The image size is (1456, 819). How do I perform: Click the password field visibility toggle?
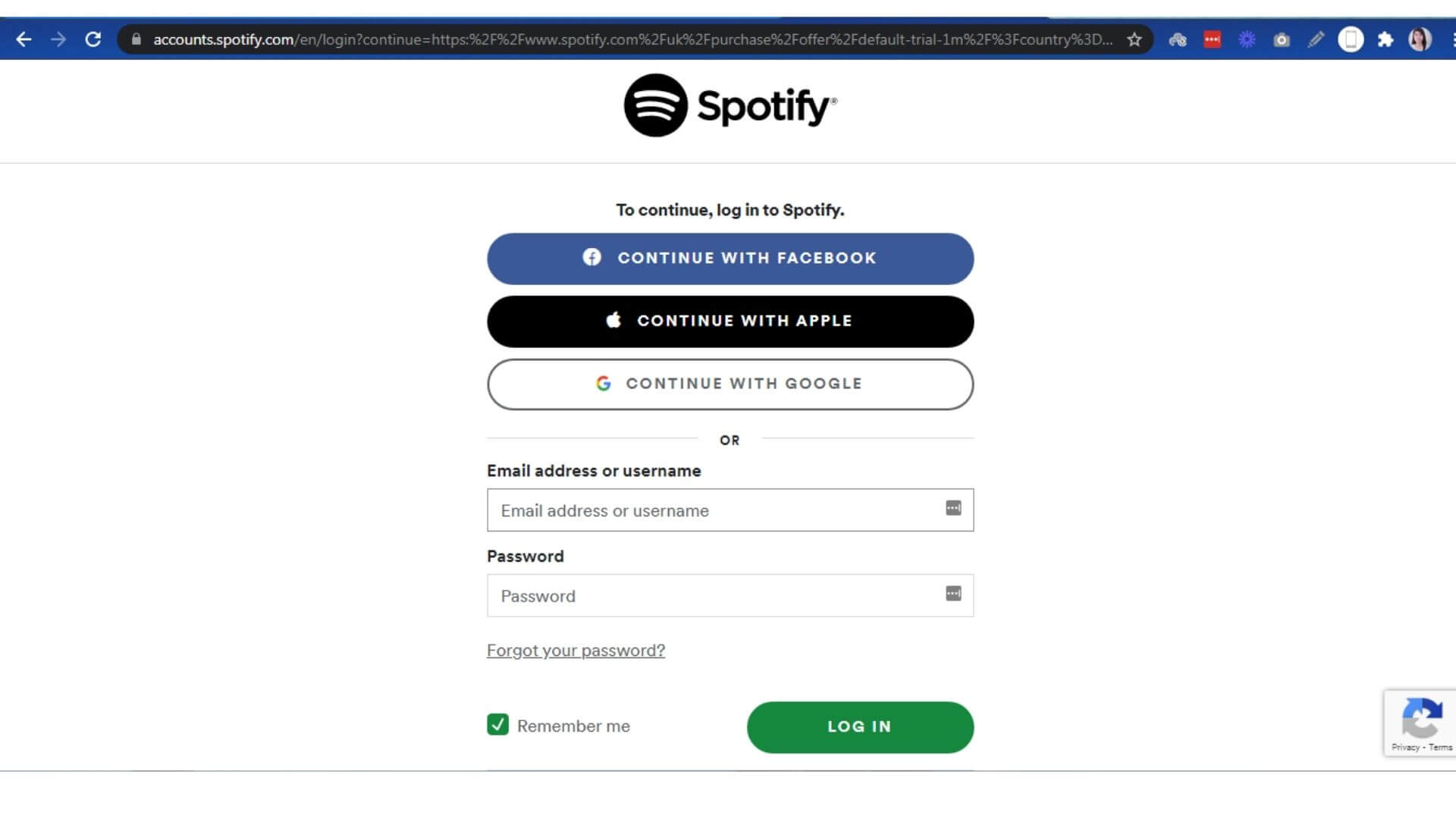coord(952,594)
